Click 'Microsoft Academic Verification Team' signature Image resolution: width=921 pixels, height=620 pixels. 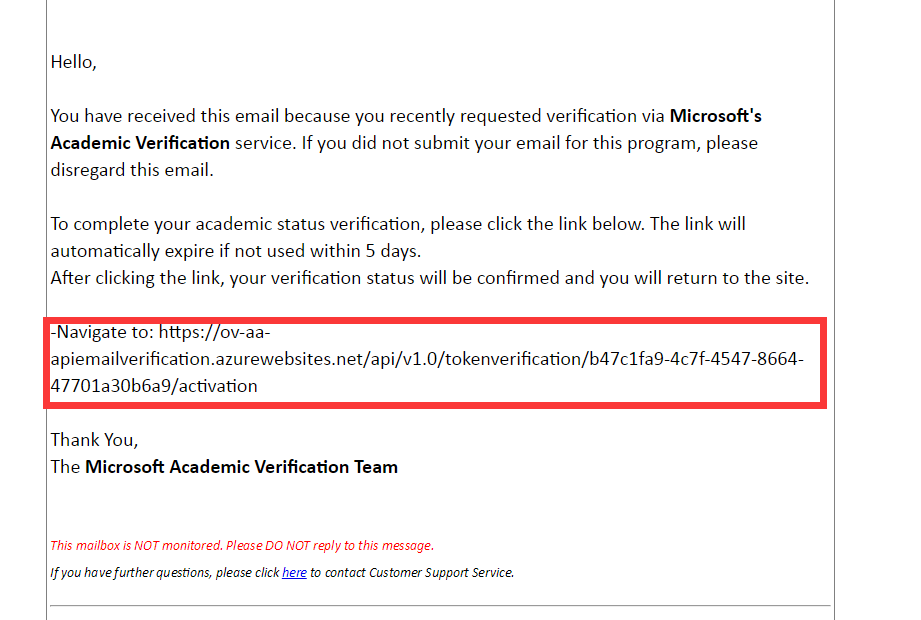coord(241,467)
